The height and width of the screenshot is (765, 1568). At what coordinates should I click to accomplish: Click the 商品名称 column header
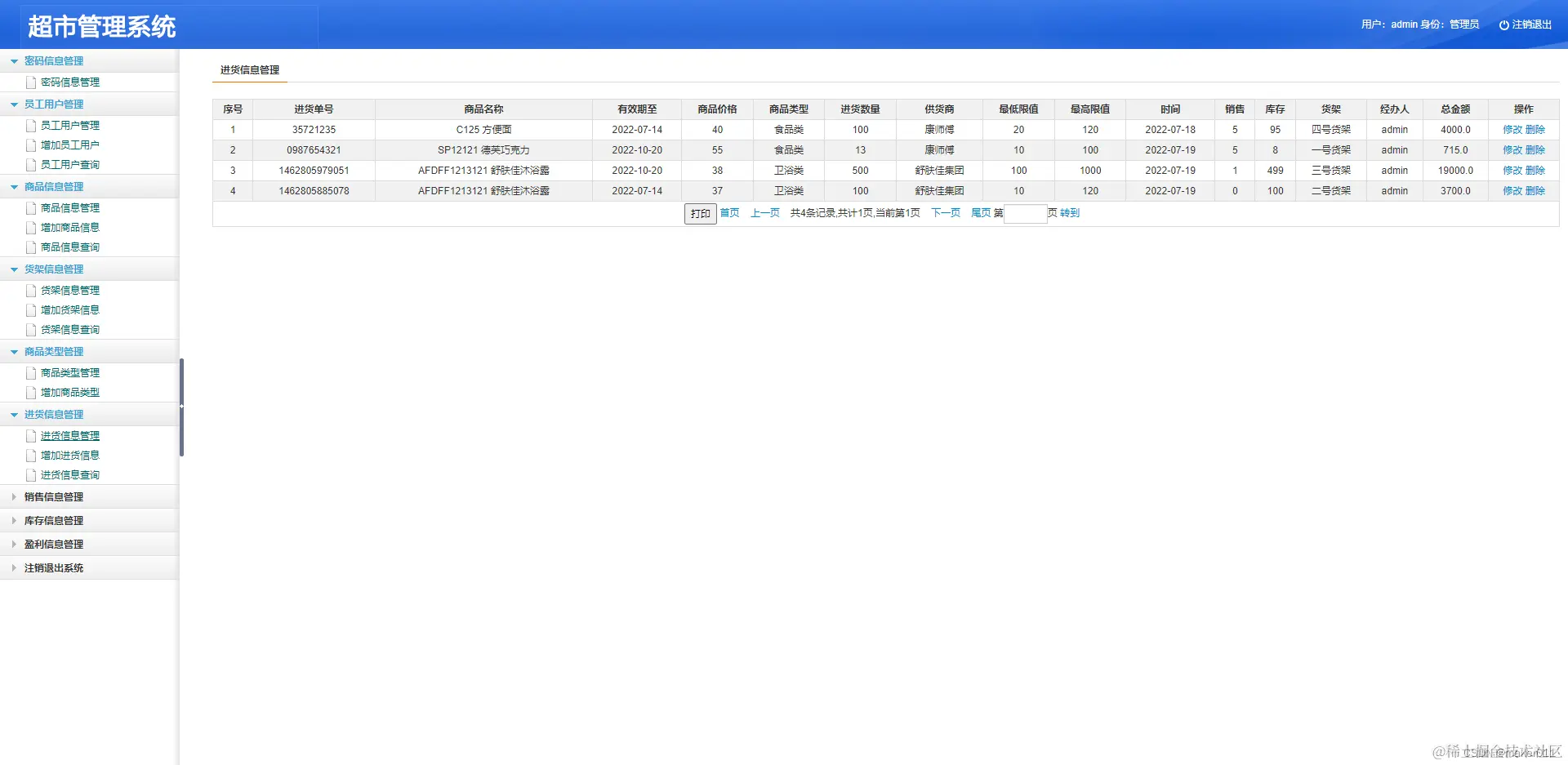point(483,109)
